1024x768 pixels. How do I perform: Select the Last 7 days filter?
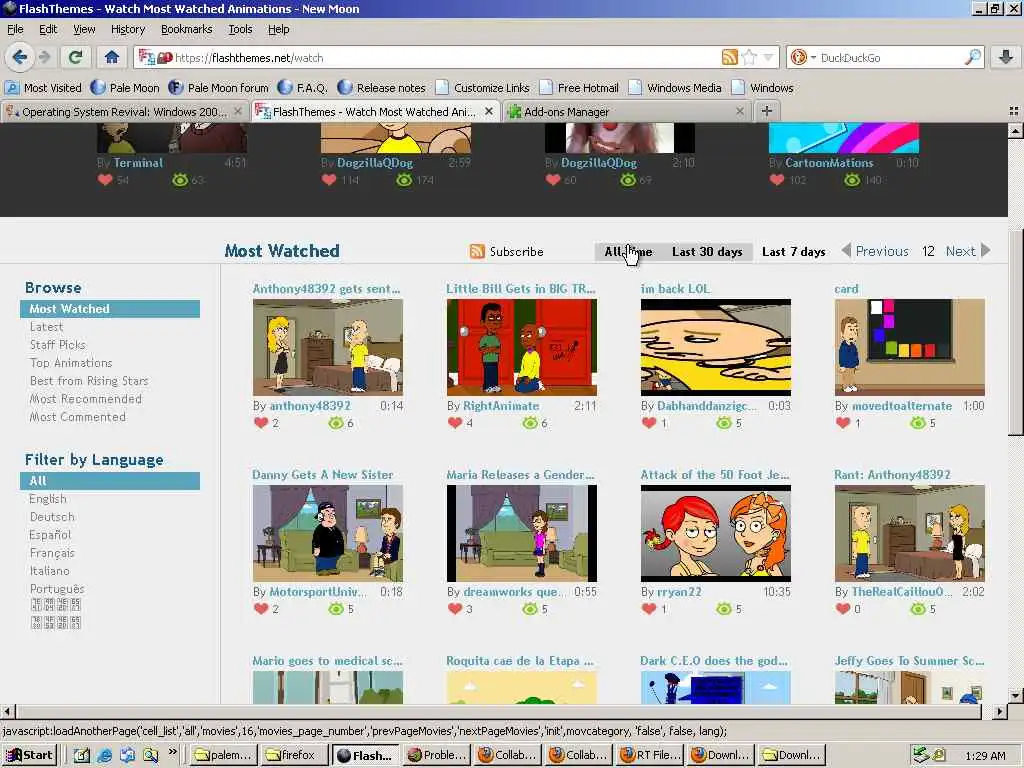click(x=793, y=251)
